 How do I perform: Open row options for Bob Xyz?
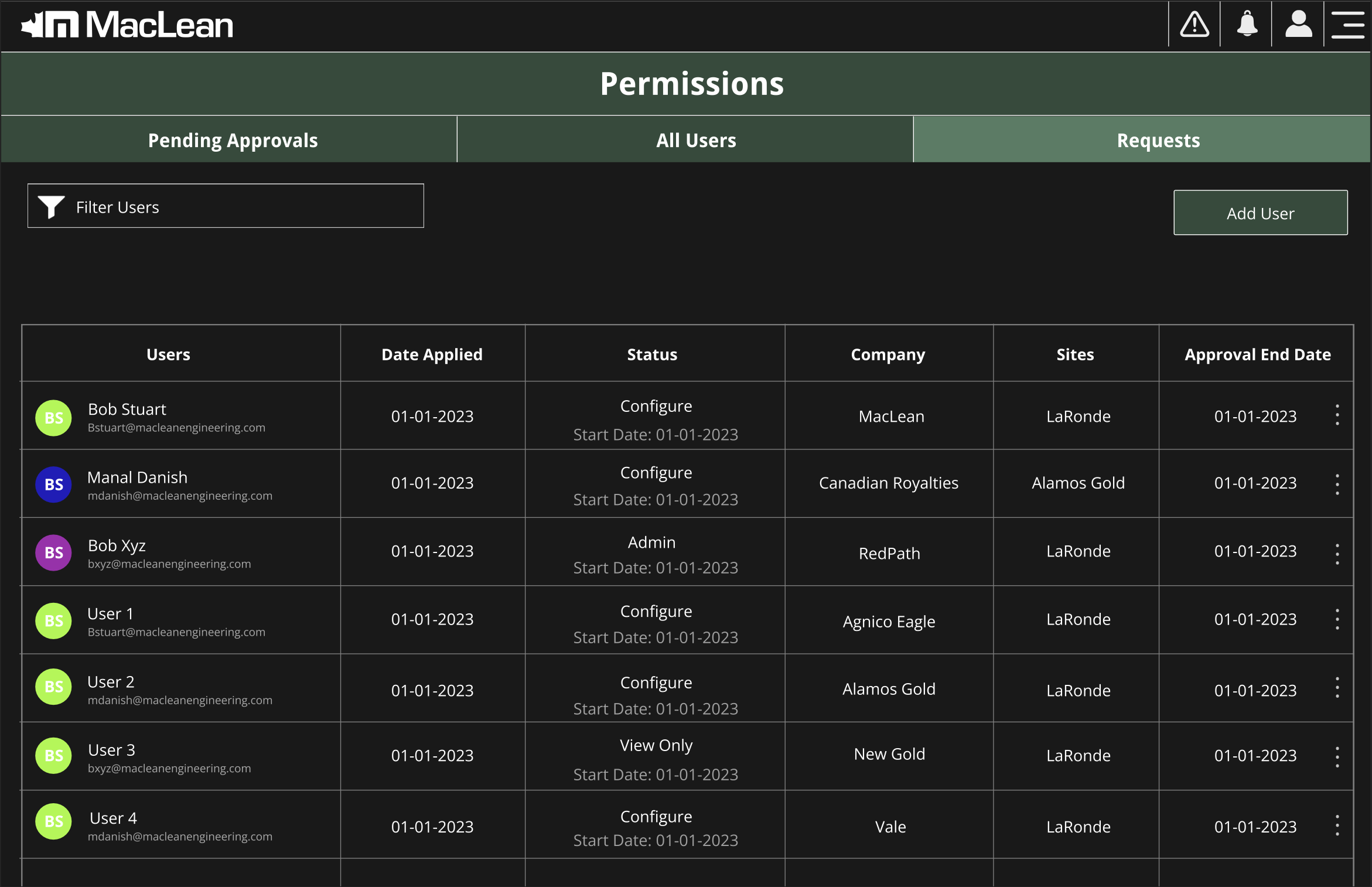(1337, 554)
